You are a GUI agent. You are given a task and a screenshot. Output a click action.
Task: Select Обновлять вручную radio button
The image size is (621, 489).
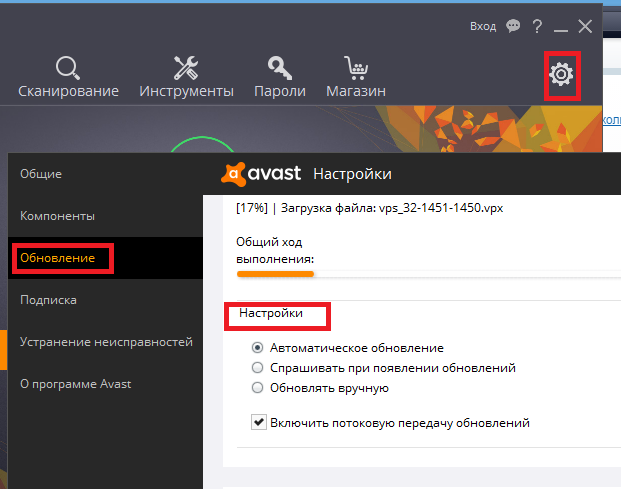(x=258, y=388)
